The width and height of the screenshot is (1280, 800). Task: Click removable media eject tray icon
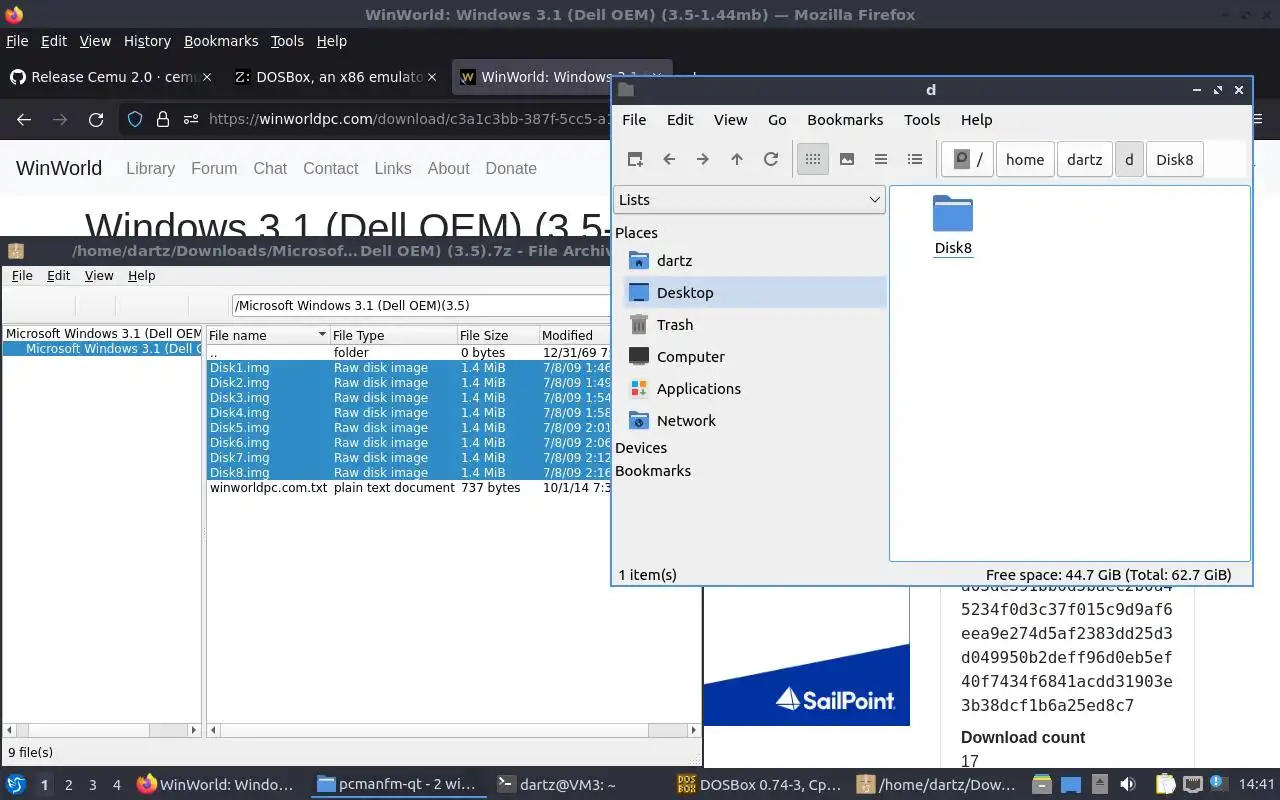coord(1099,785)
